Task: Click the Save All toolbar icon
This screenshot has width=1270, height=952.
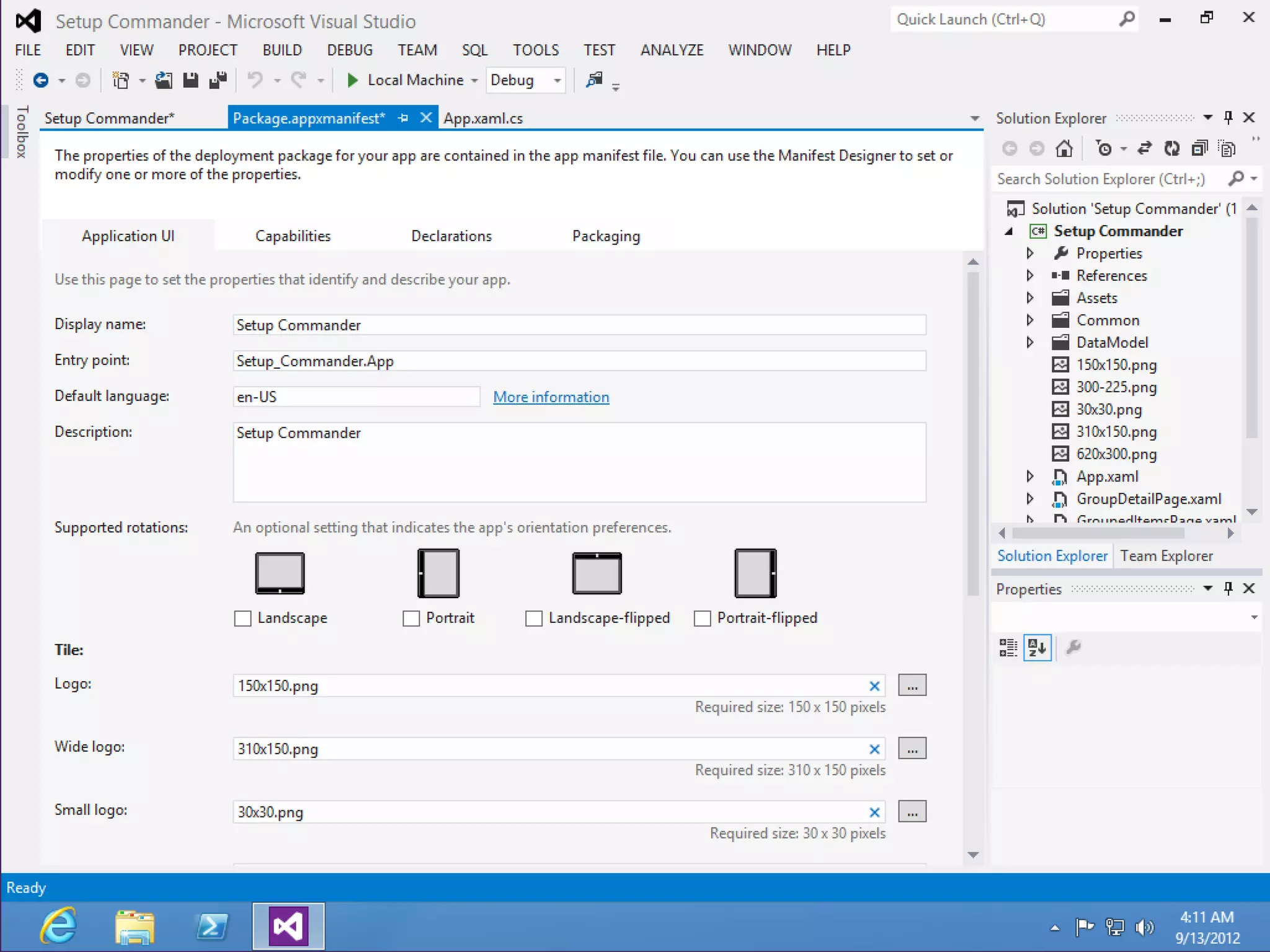Action: pyautogui.click(x=218, y=80)
